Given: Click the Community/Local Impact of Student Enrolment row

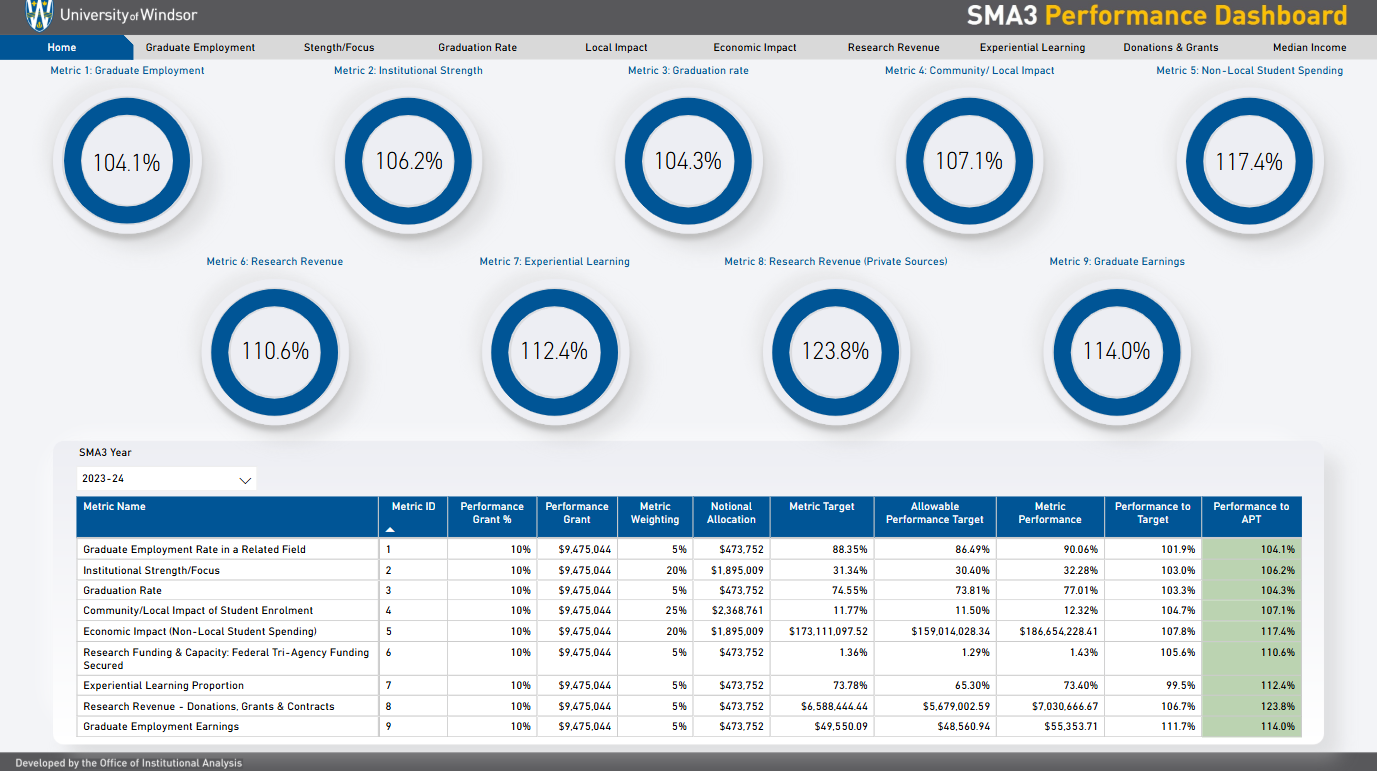Looking at the screenshot, I should [x=300, y=610].
